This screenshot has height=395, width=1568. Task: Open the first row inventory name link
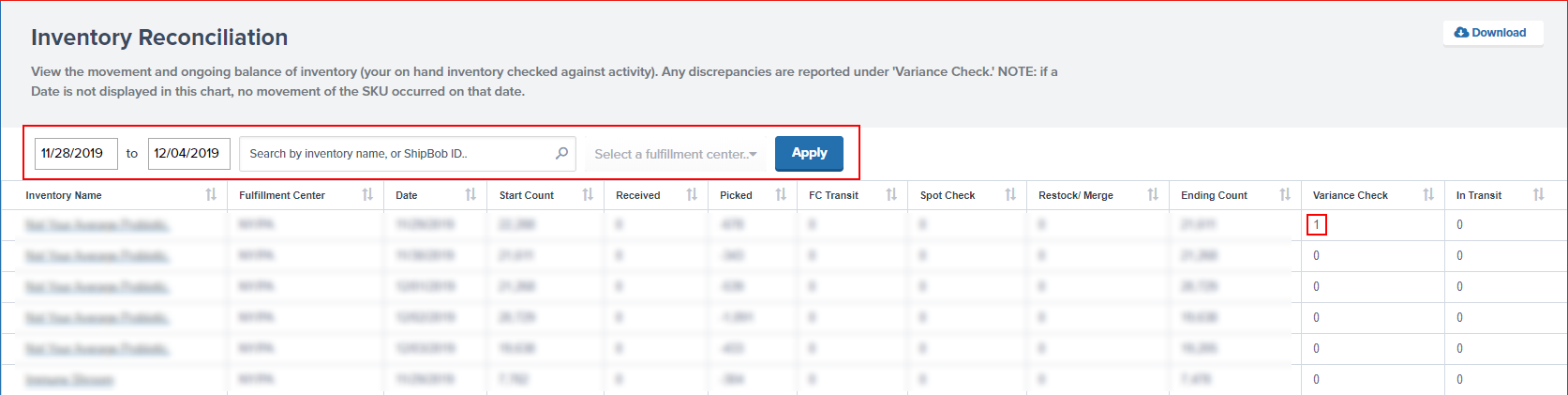97,225
